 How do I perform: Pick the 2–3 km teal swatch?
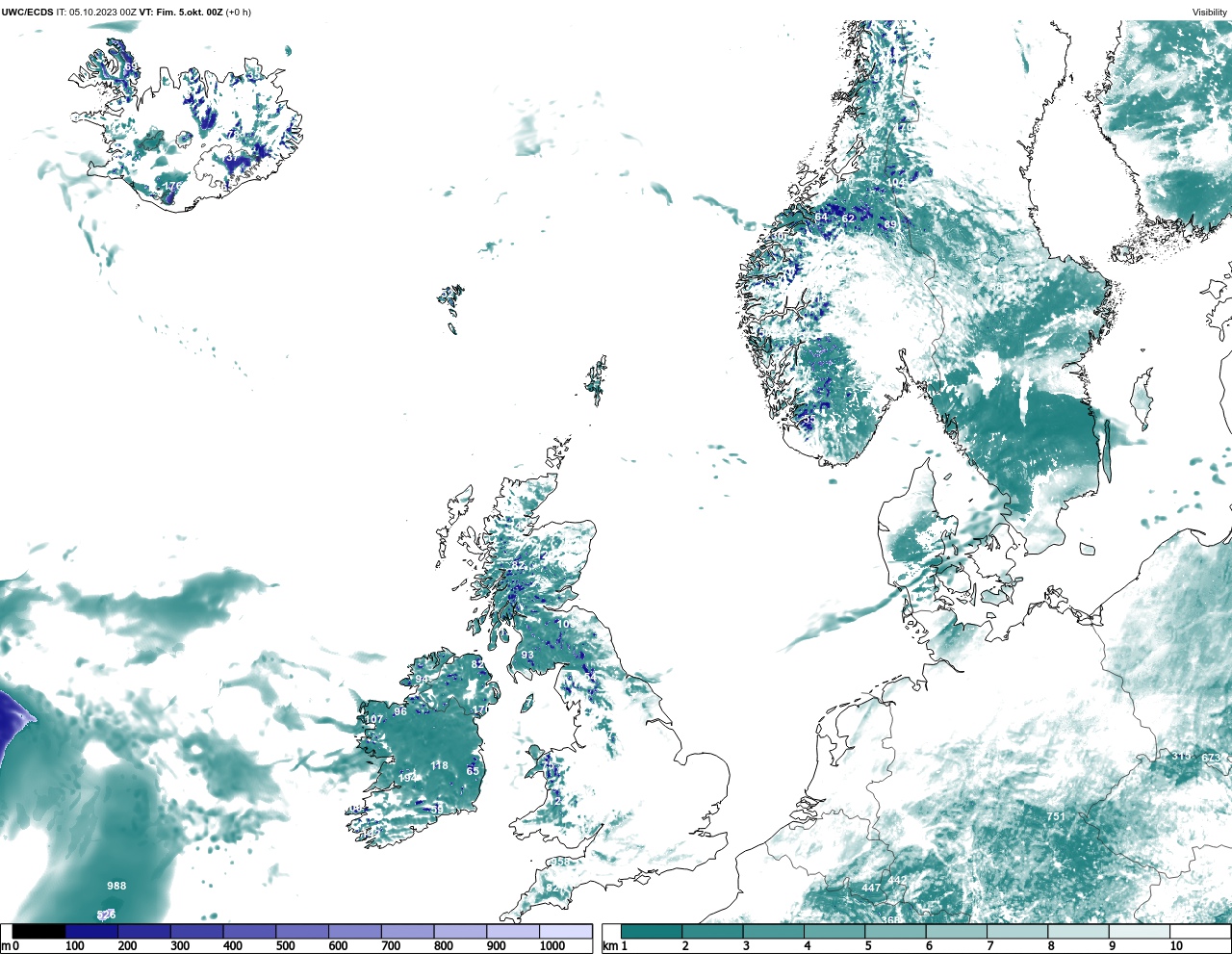[x=712, y=932]
